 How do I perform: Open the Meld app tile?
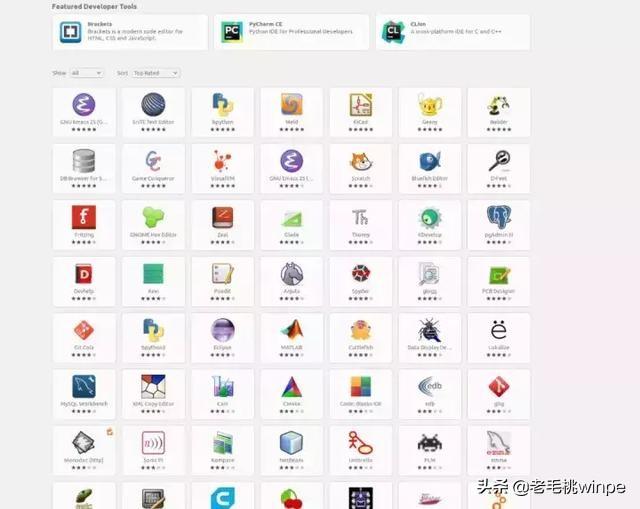(x=291, y=112)
